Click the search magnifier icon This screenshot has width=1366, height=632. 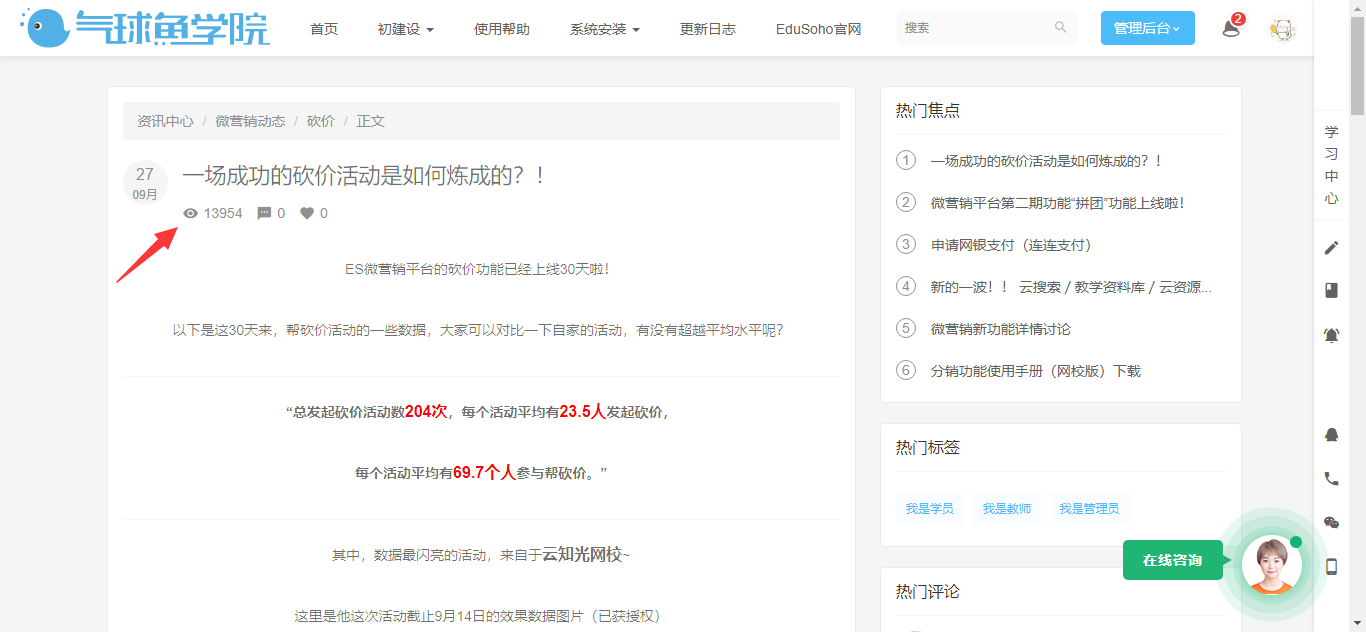1060,28
